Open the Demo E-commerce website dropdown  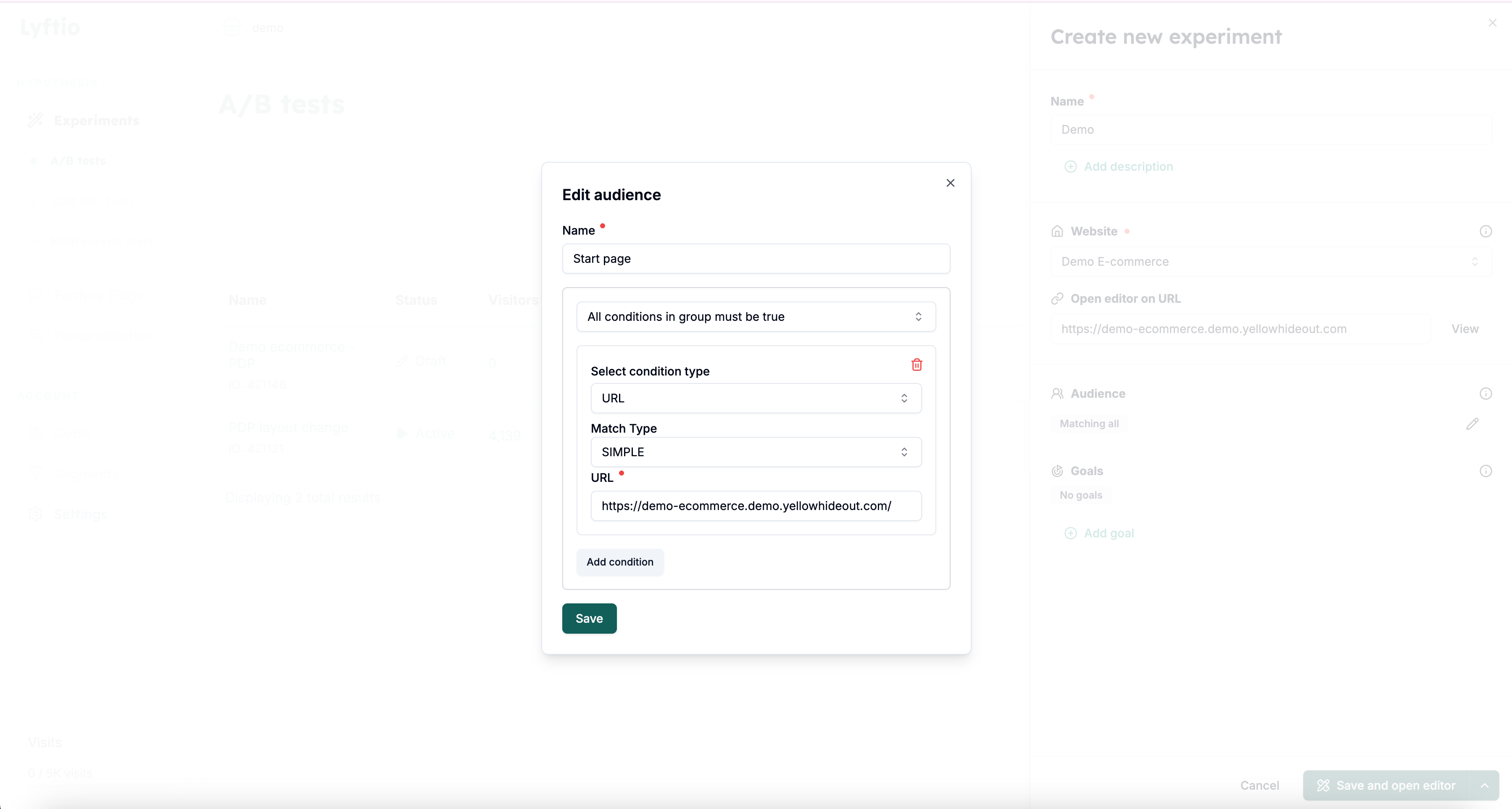pos(1270,262)
